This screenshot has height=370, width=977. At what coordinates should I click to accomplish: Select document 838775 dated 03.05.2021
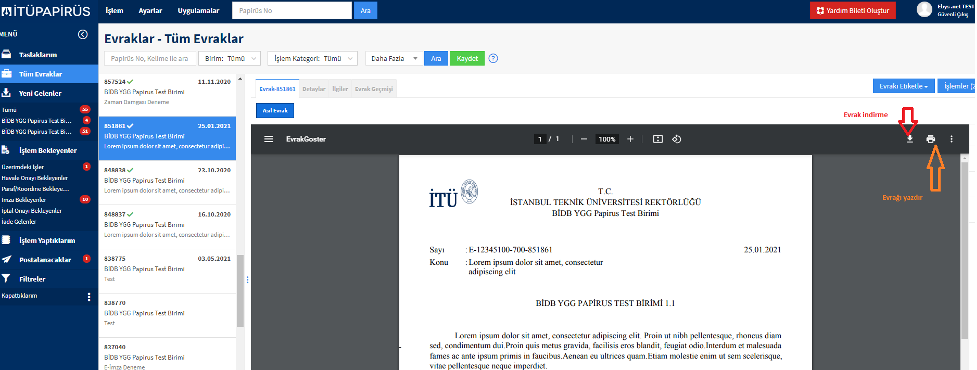[167, 270]
